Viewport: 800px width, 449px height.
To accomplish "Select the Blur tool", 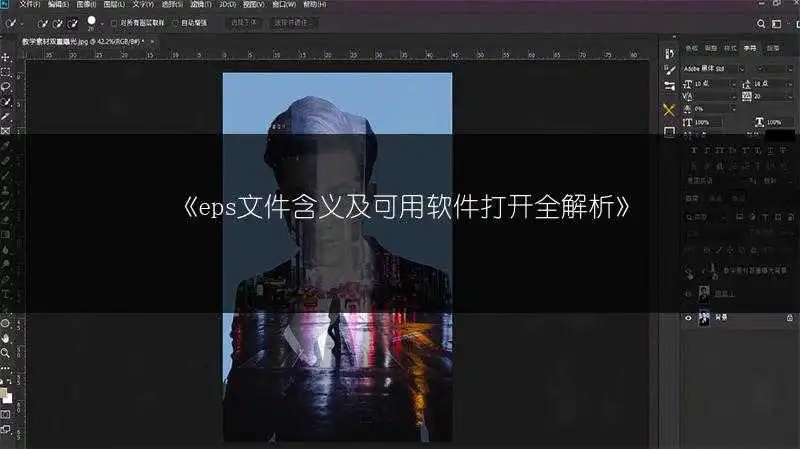I will click(6, 250).
